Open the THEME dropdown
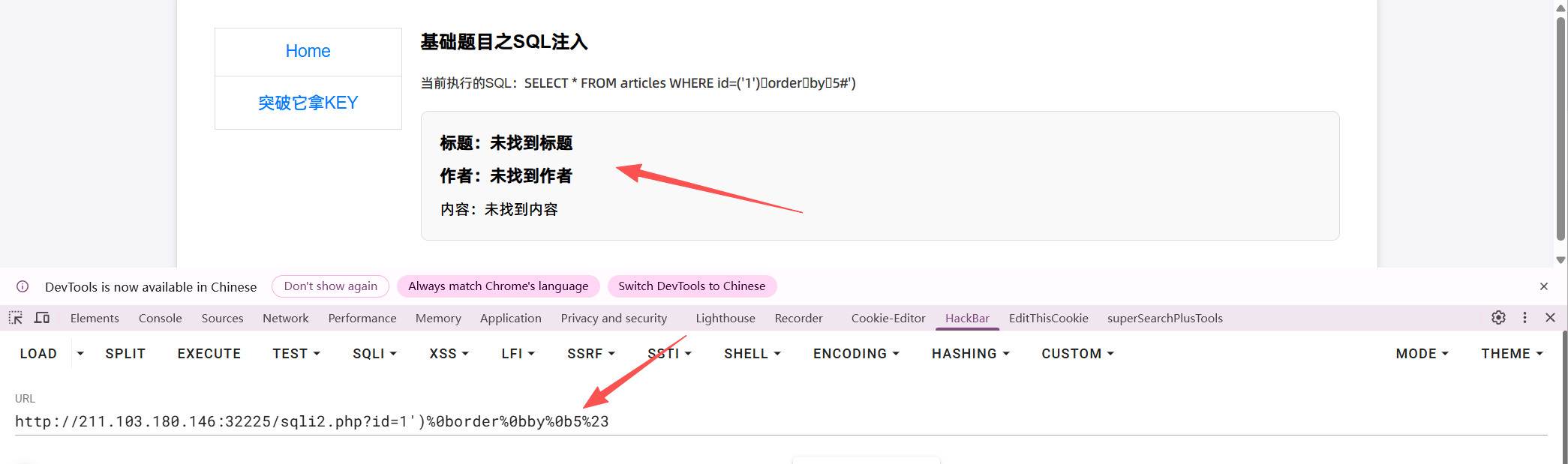The width and height of the screenshot is (1568, 464). [1512, 354]
